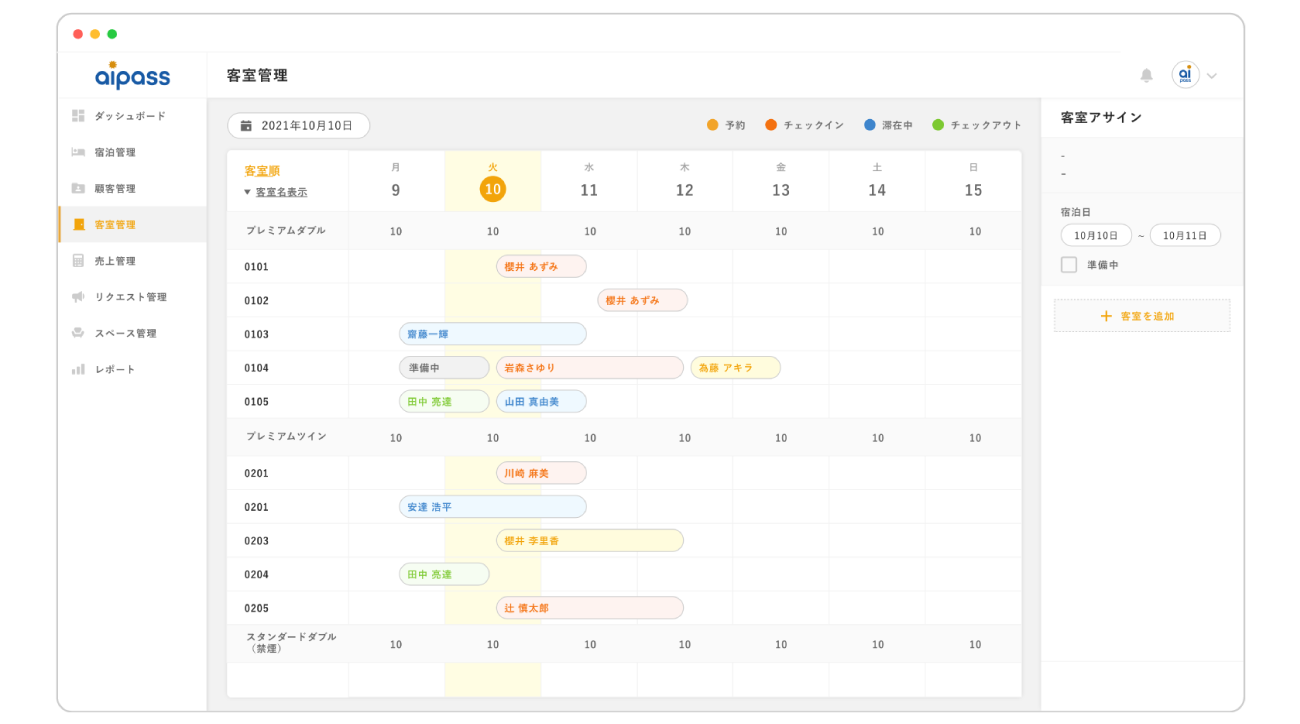Click the 客室を追加 button
Image resolution: width=1300 pixels, height=724 pixels.
click(1141, 316)
